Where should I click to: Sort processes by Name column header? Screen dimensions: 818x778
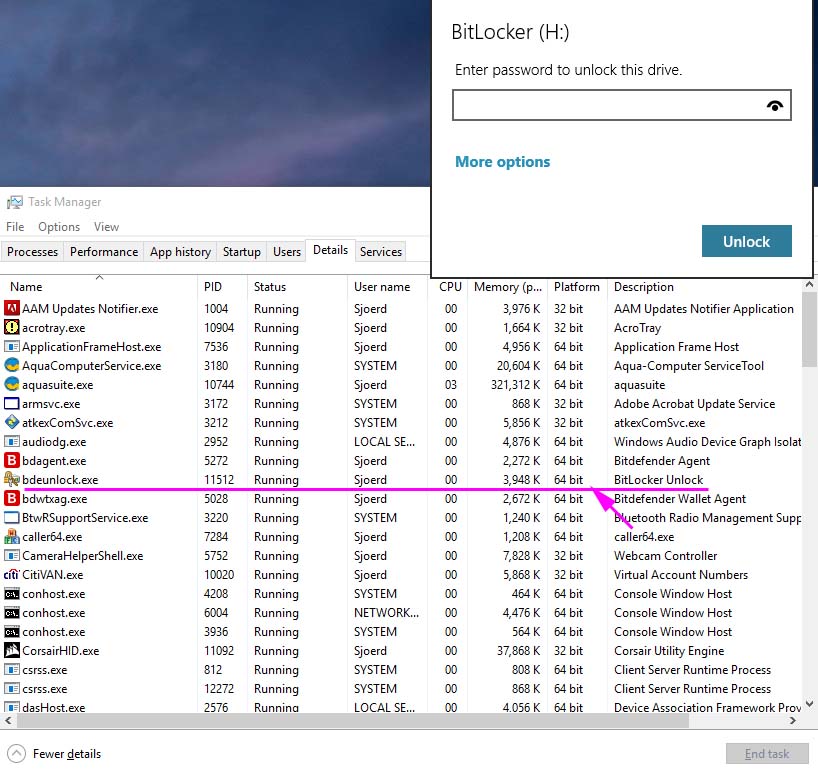(x=26, y=287)
